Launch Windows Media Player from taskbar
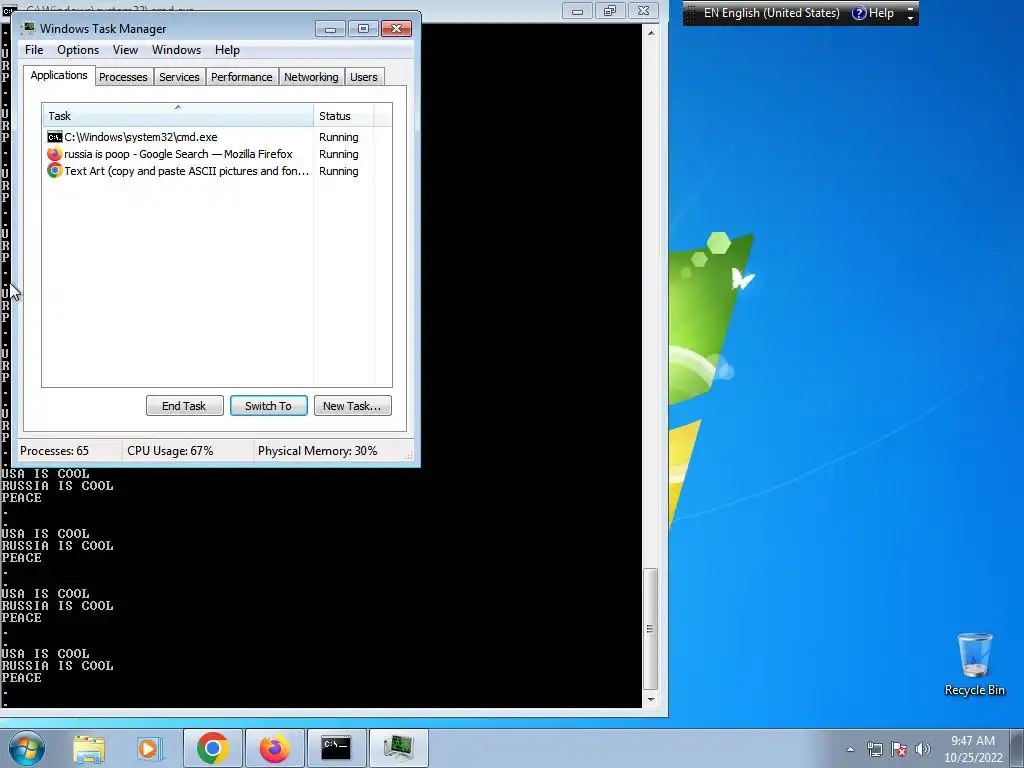Image resolution: width=1024 pixels, height=768 pixels. pyautogui.click(x=150, y=749)
